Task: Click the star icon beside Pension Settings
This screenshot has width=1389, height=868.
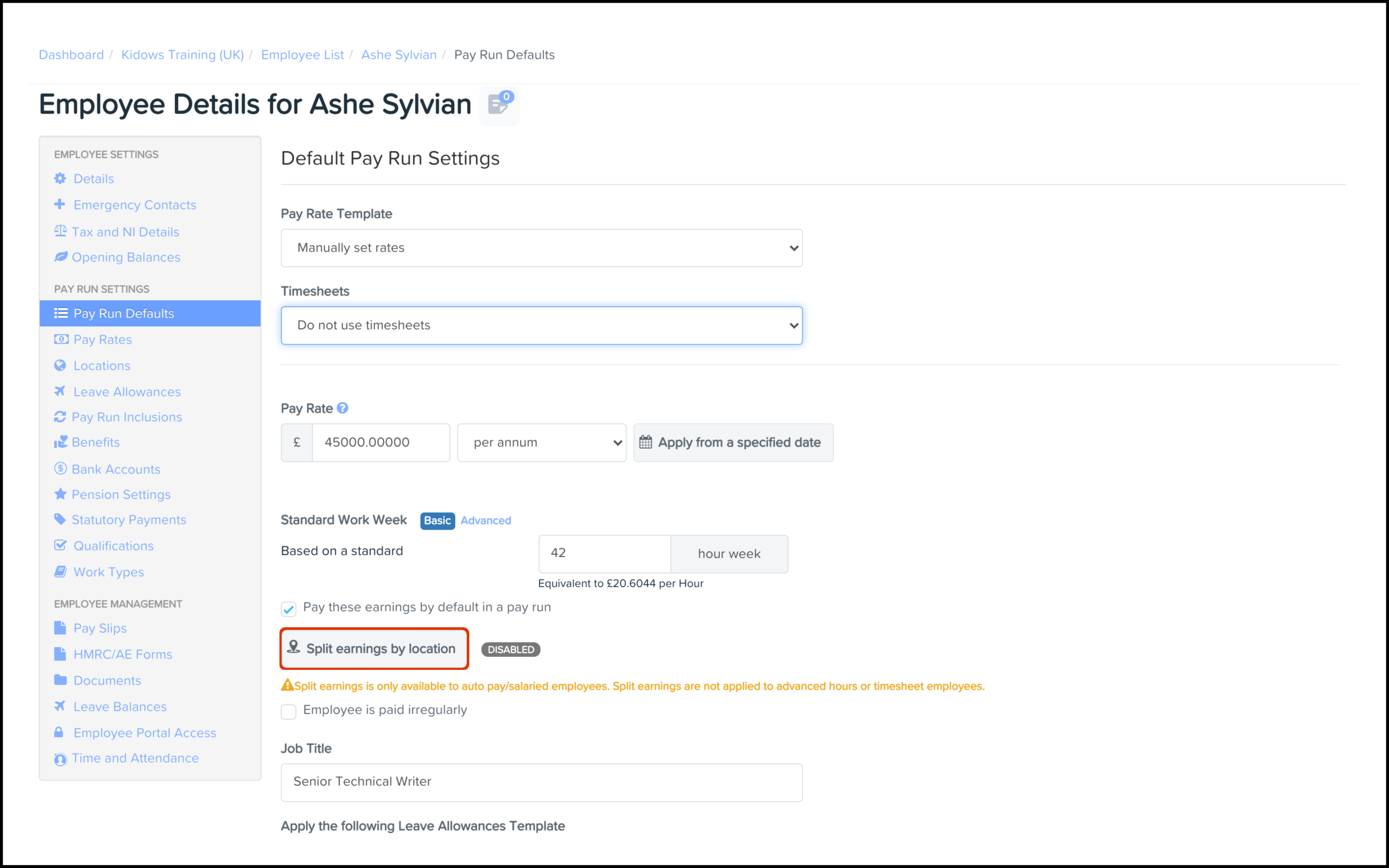Action: click(x=60, y=494)
